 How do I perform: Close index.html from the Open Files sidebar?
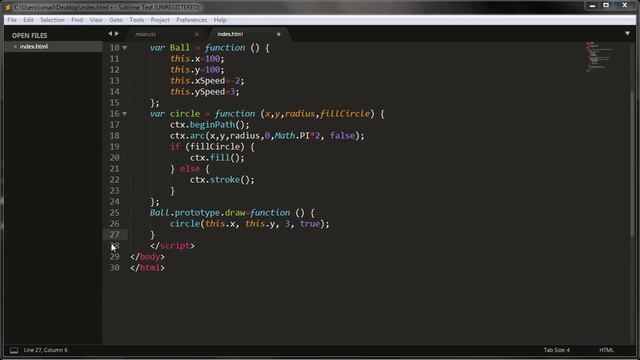(15, 47)
